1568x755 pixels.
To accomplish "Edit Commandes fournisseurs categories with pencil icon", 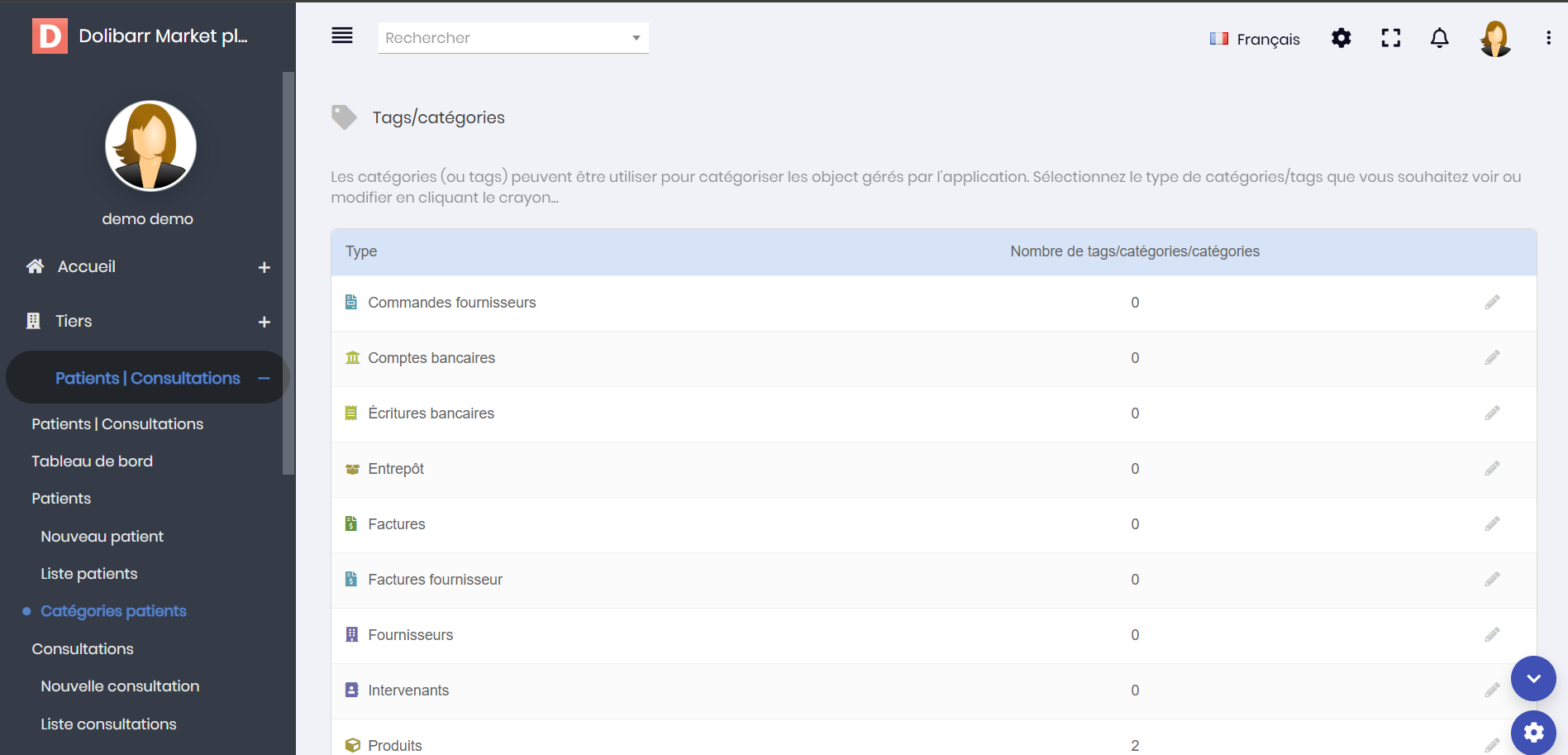I will (x=1492, y=302).
